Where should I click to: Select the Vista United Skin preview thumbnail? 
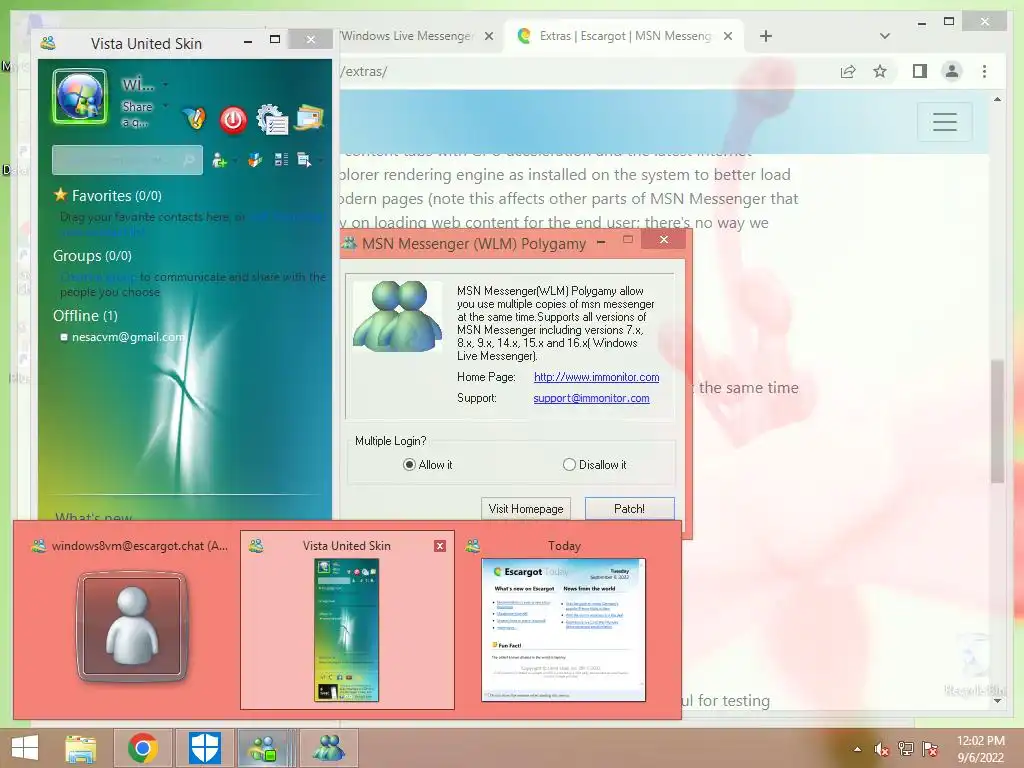coord(347,619)
